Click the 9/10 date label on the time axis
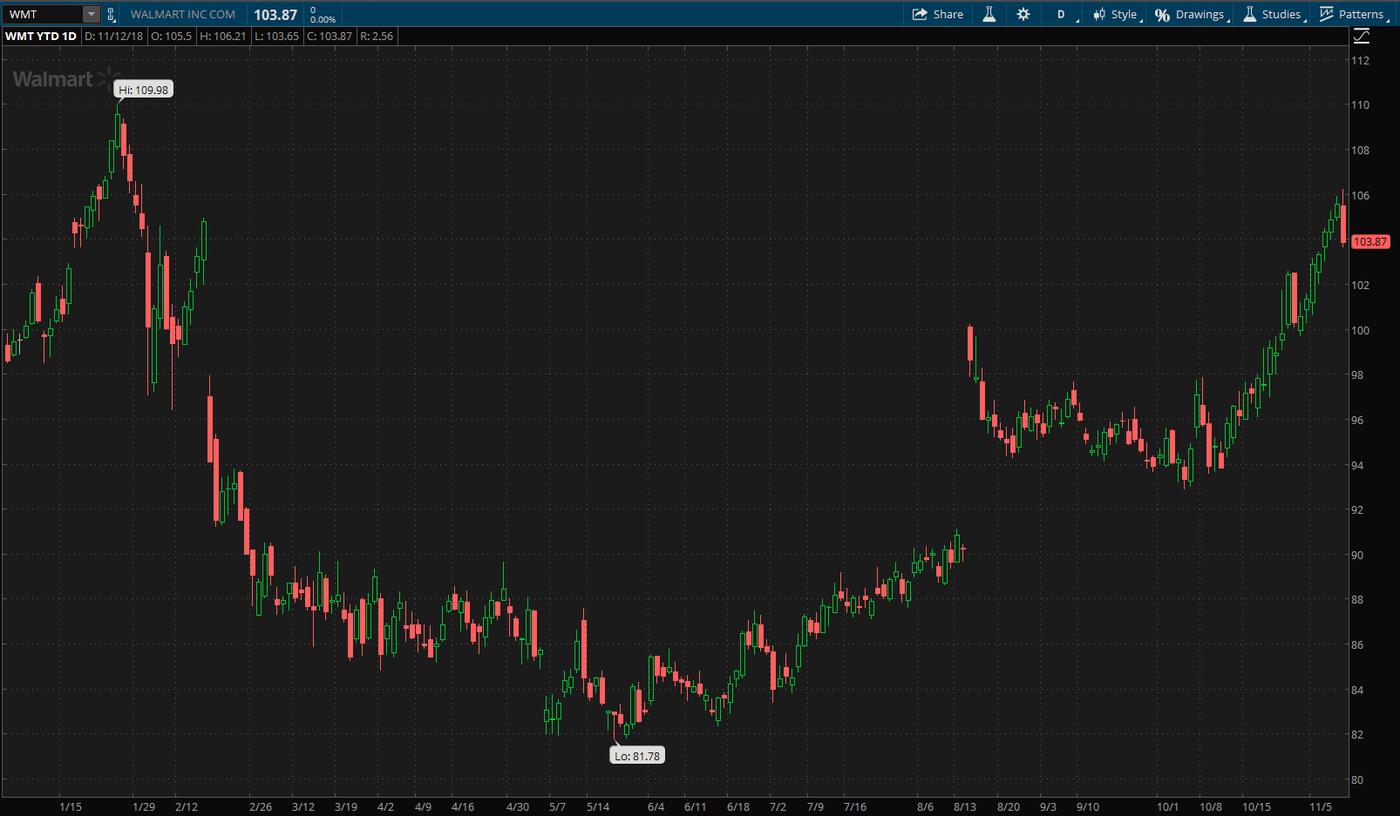Screen dimensions: 1400x816 (x=1088, y=806)
